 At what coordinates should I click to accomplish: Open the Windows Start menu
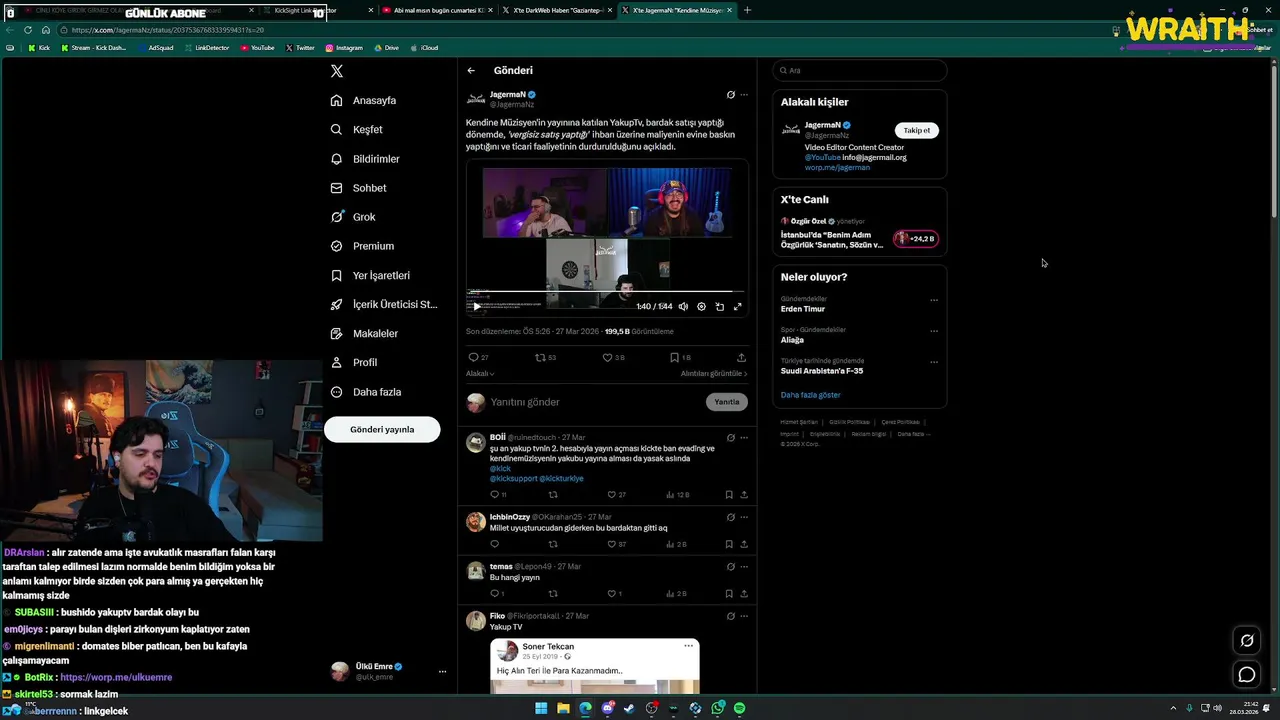541,708
